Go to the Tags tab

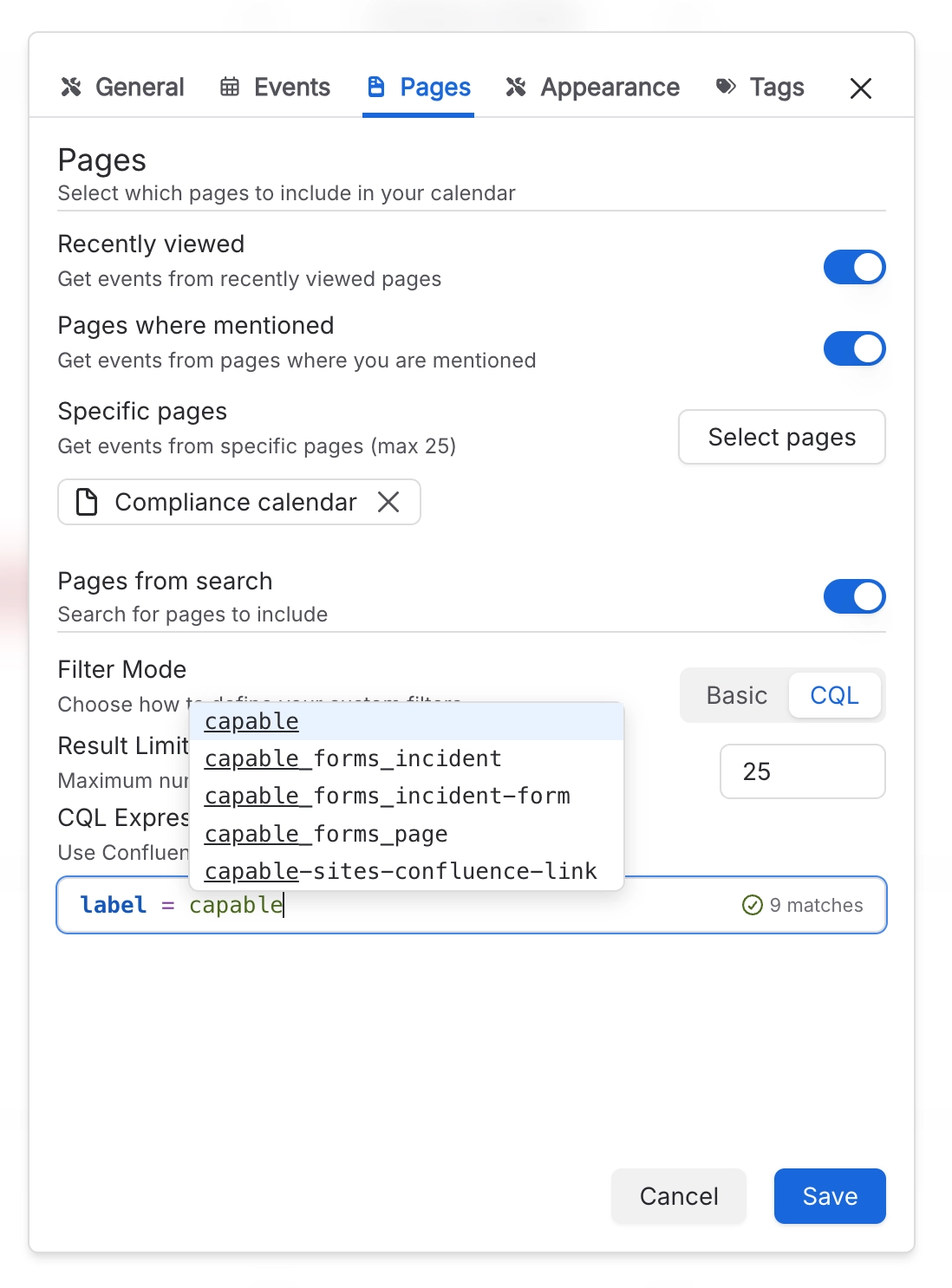(x=760, y=87)
